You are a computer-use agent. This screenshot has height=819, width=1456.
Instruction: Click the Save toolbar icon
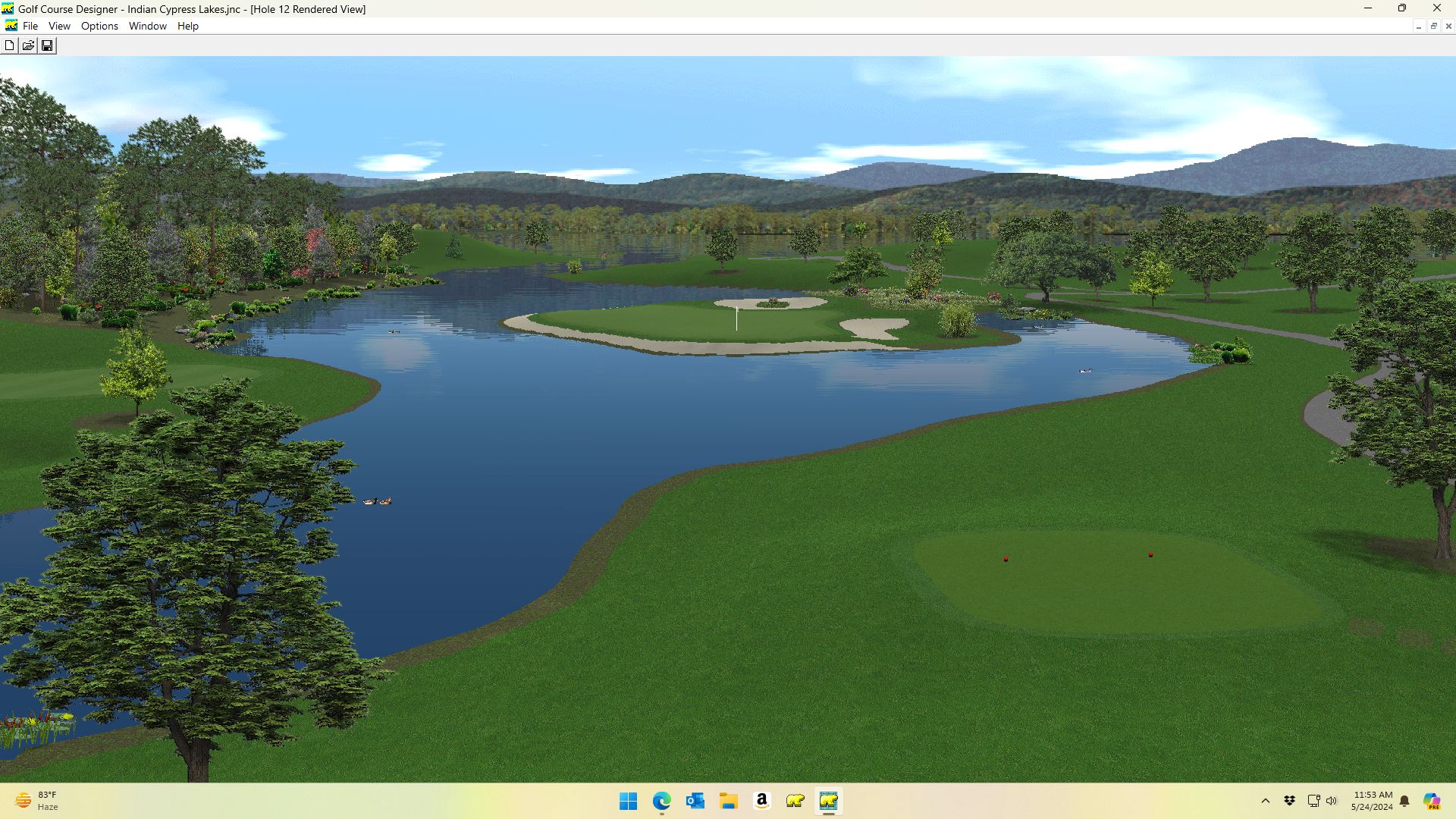tap(47, 45)
